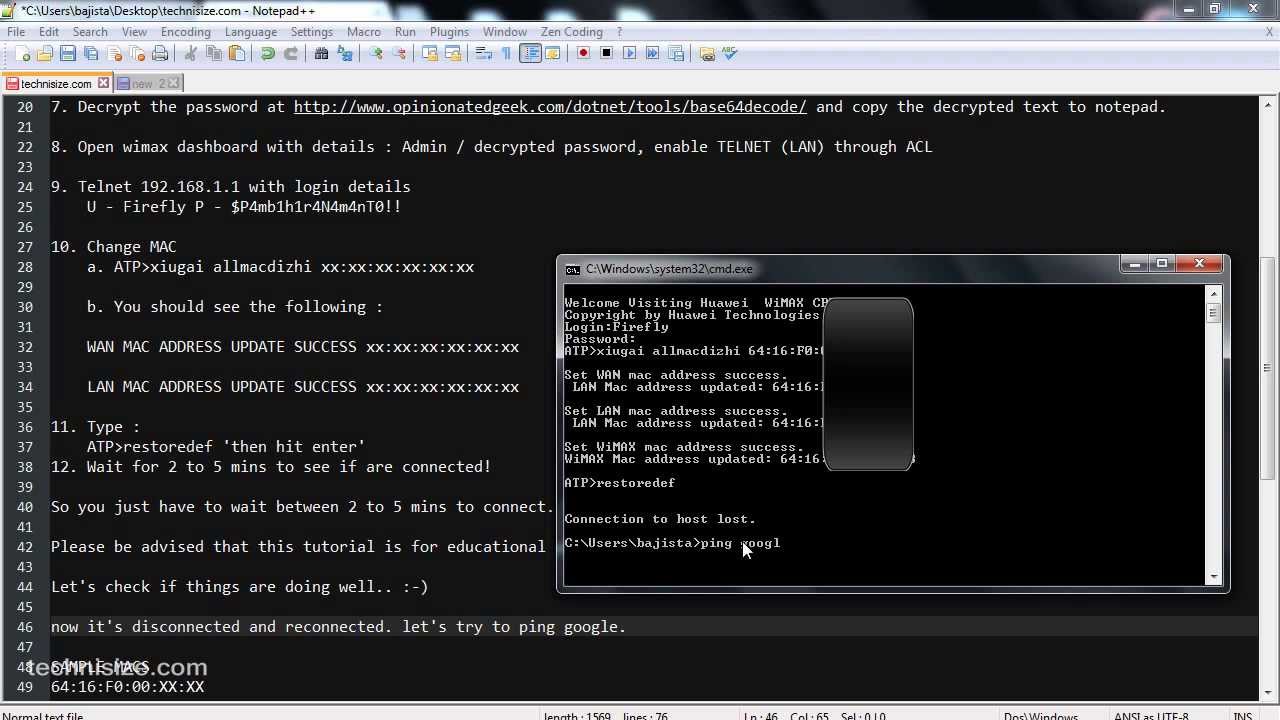The width and height of the screenshot is (1280, 720).
Task: Open Find with the binoculars icon
Action: click(x=322, y=53)
